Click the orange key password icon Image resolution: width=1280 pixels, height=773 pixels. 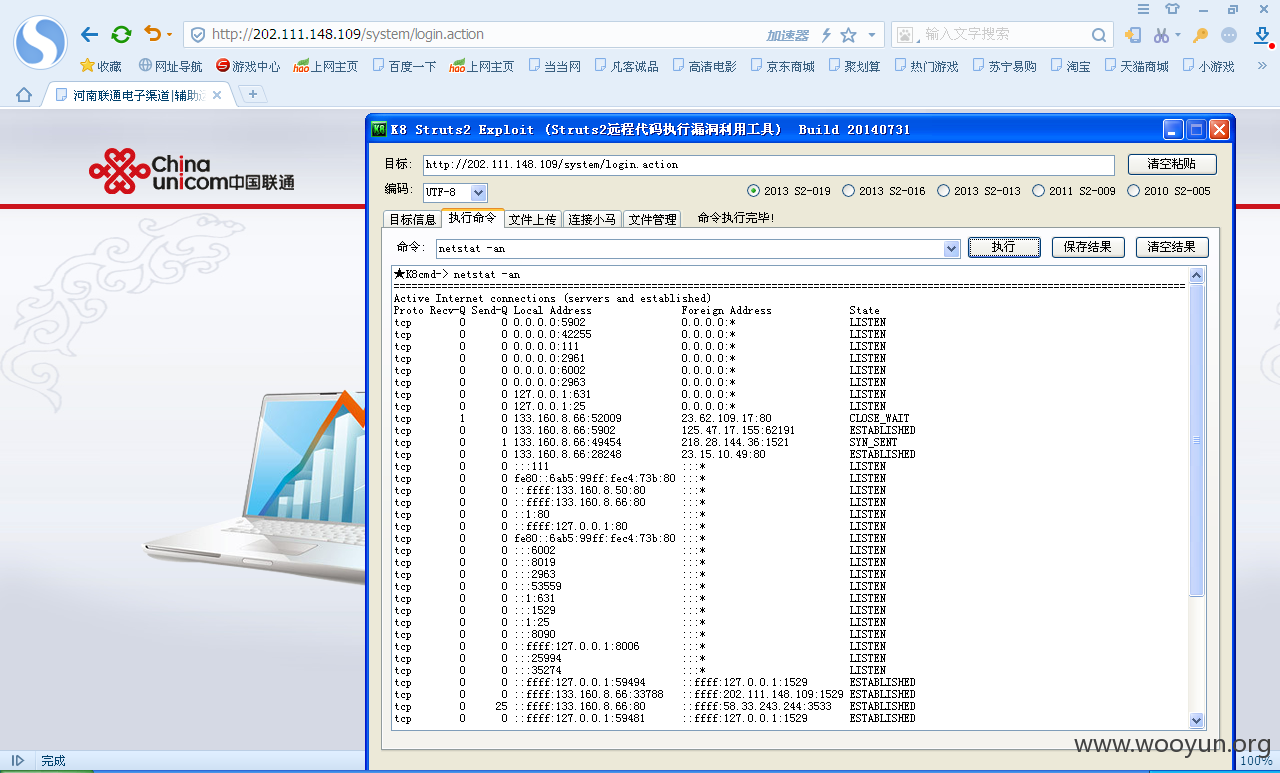coord(1201,35)
